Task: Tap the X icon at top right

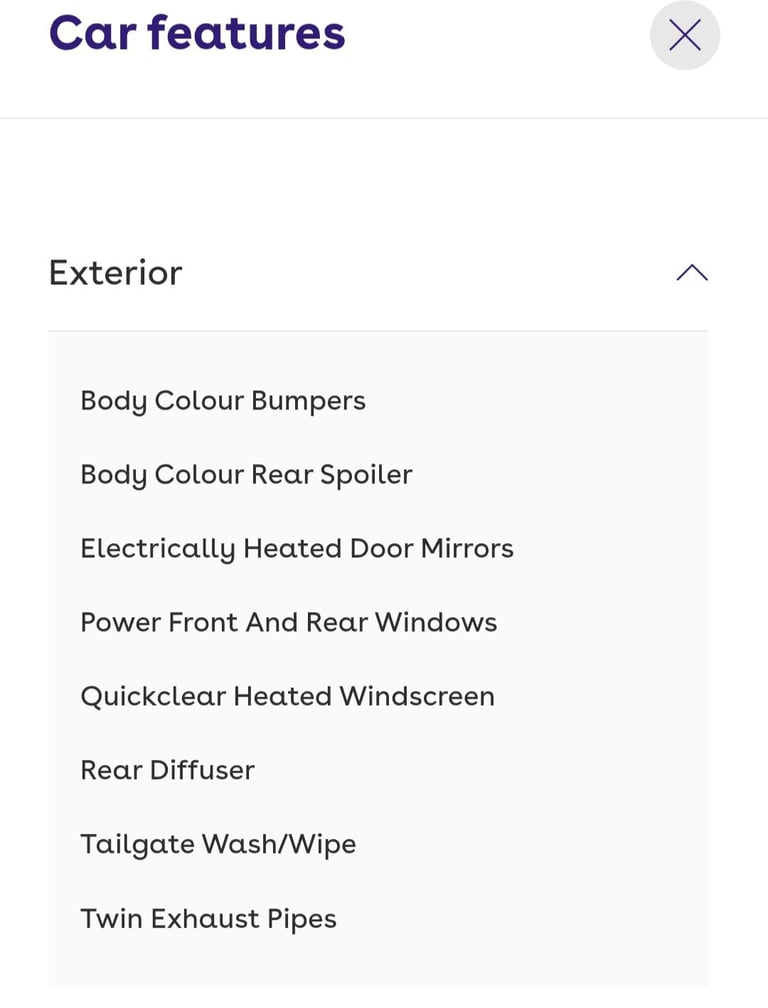Action: [x=685, y=36]
